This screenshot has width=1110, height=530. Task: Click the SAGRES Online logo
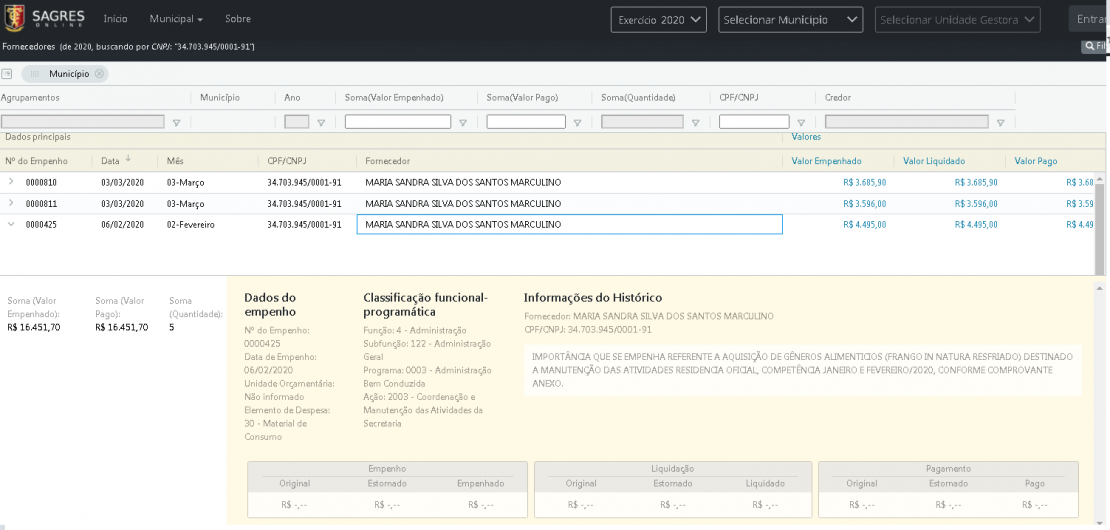coord(45,19)
